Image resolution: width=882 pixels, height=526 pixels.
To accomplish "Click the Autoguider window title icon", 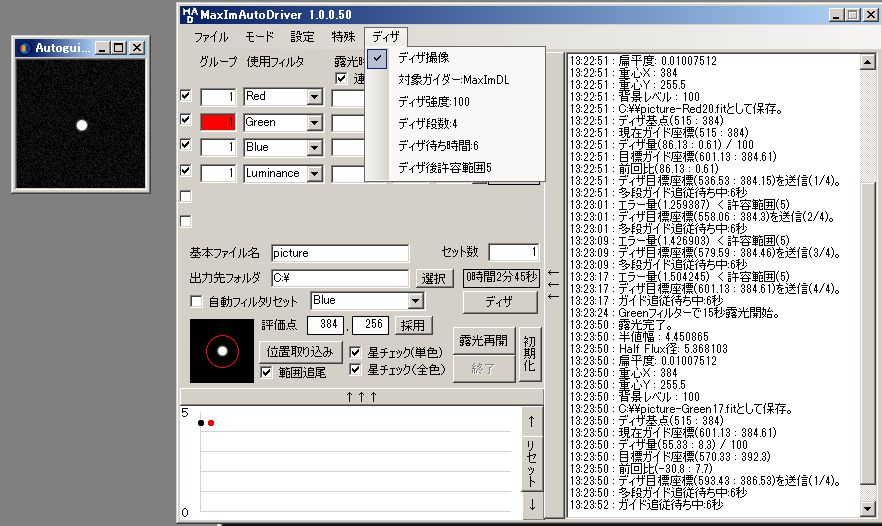I will (x=24, y=48).
